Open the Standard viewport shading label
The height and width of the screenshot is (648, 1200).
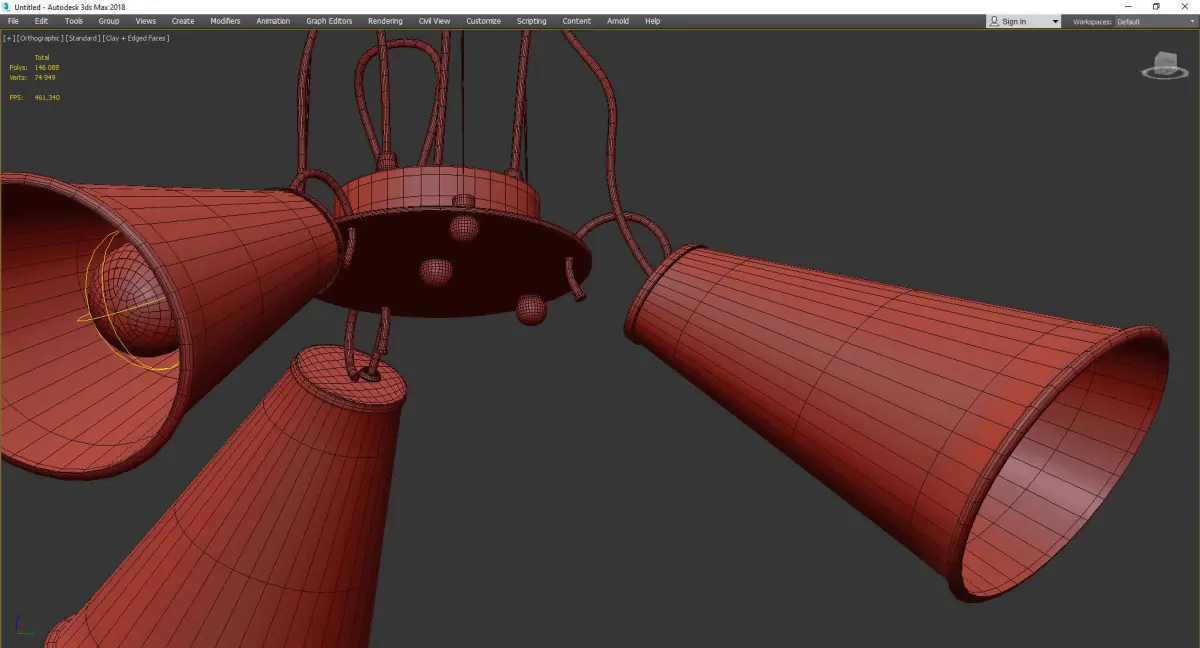[x=81, y=38]
